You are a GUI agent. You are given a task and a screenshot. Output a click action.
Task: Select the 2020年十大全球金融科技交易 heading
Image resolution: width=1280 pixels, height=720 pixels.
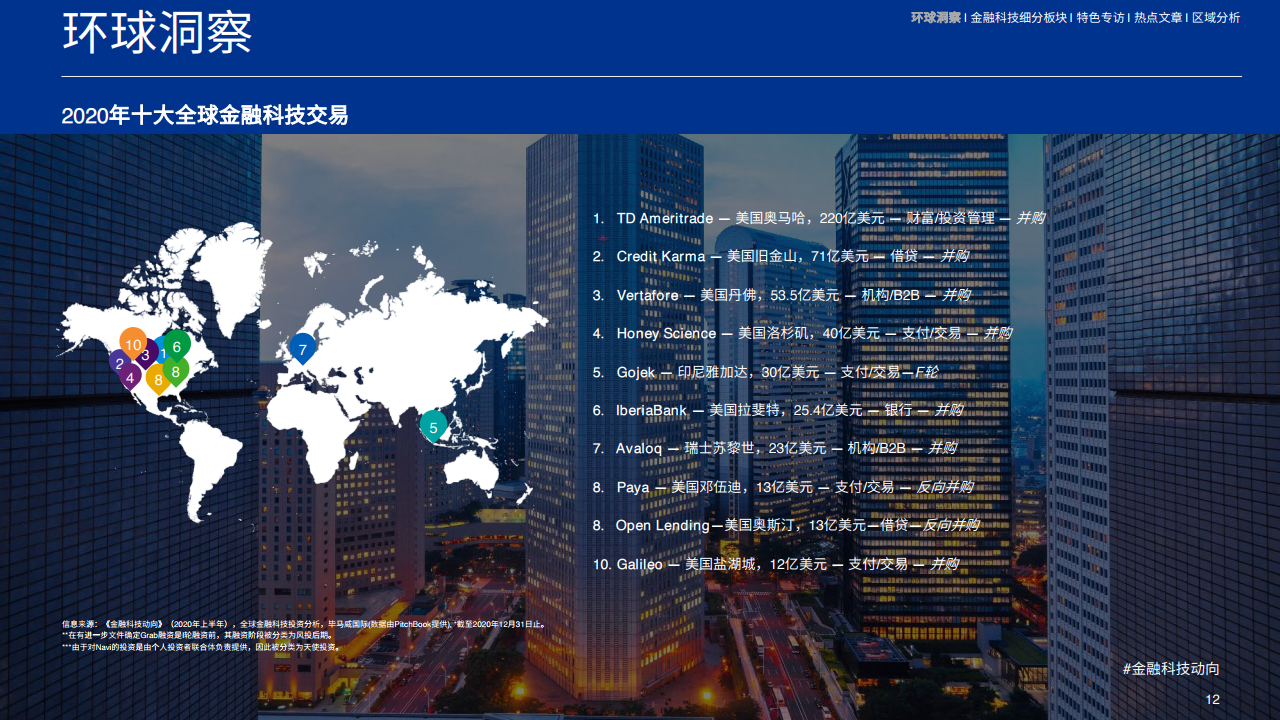[x=205, y=115]
